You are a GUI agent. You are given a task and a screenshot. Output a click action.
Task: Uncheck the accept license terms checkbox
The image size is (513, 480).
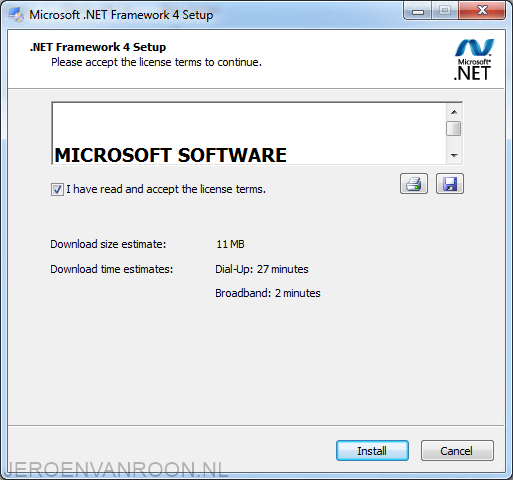click(x=57, y=189)
